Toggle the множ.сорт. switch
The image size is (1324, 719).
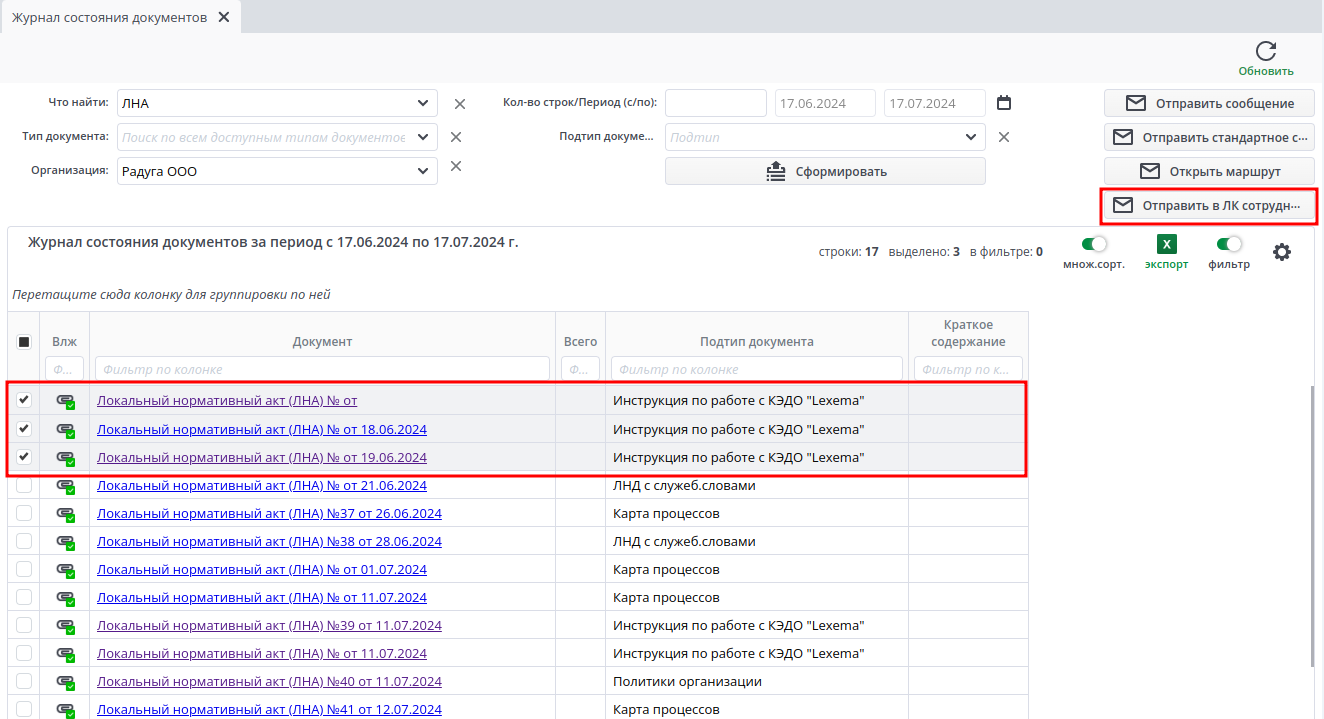click(1095, 244)
